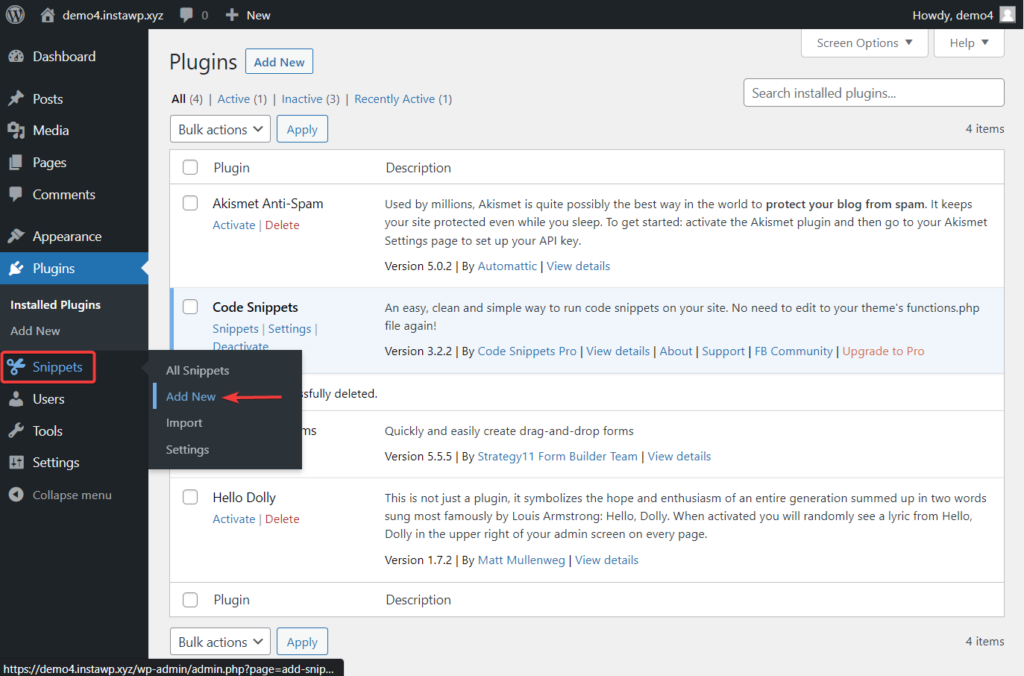
Task: Open the comments bubble icon in admin bar
Action: [187, 15]
